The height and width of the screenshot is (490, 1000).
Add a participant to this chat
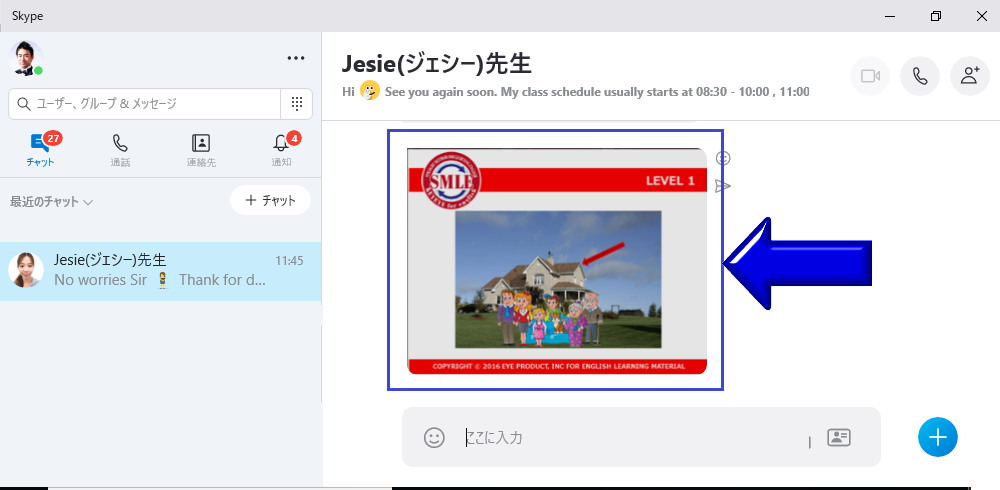(x=969, y=77)
